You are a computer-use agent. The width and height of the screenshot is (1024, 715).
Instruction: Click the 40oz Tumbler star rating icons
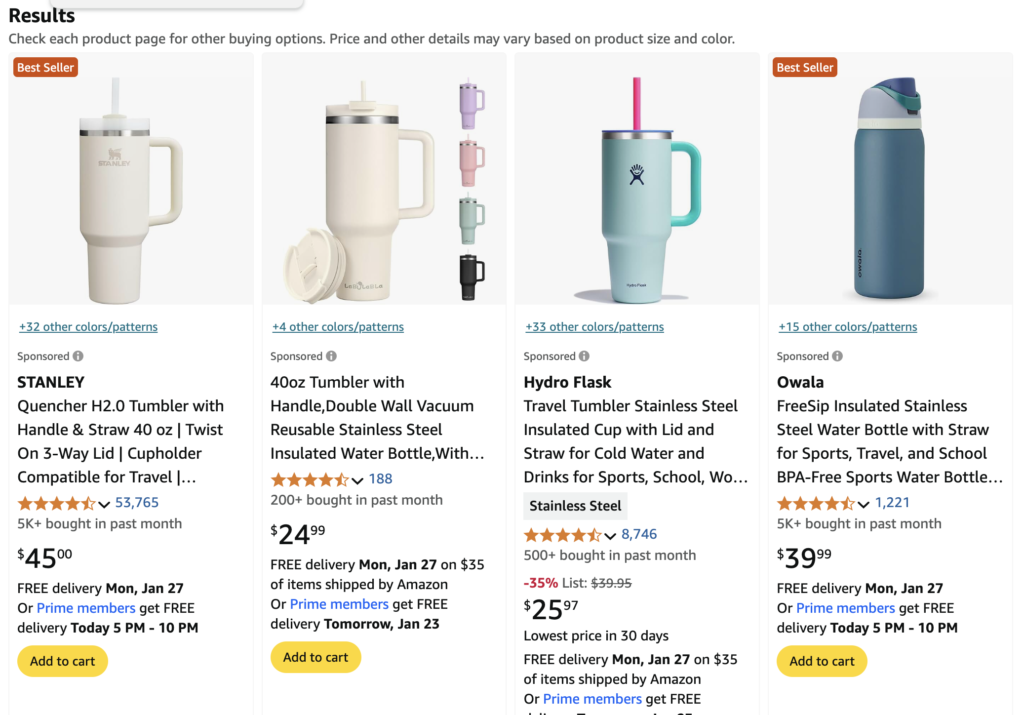click(310, 480)
